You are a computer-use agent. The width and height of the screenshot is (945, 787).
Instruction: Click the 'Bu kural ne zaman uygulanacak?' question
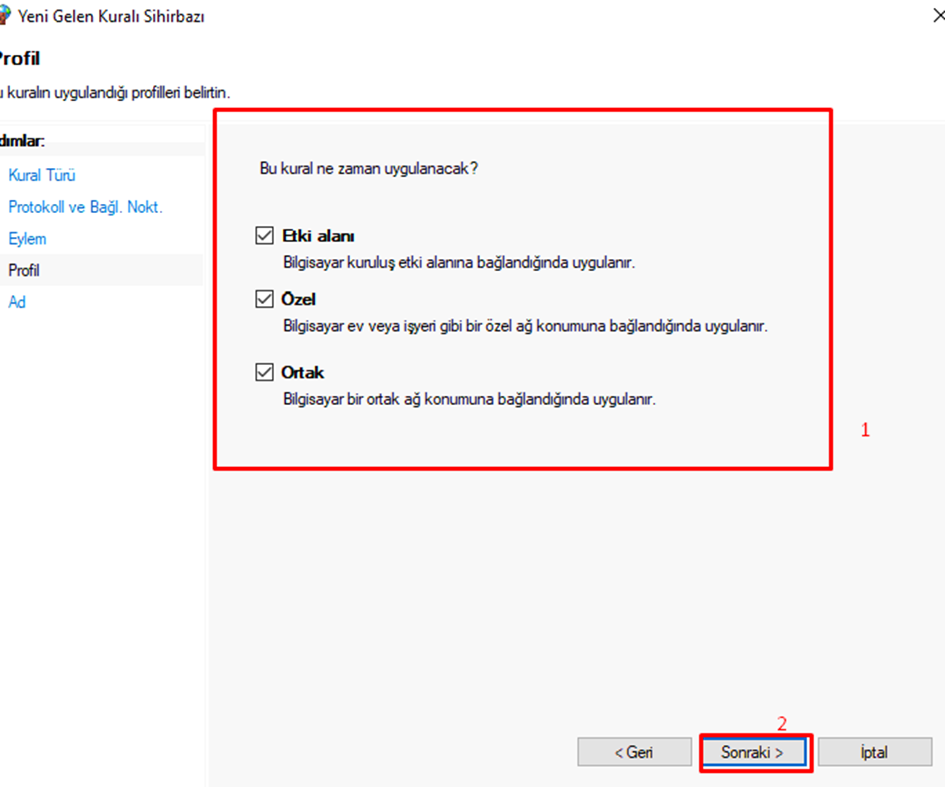coord(369,168)
